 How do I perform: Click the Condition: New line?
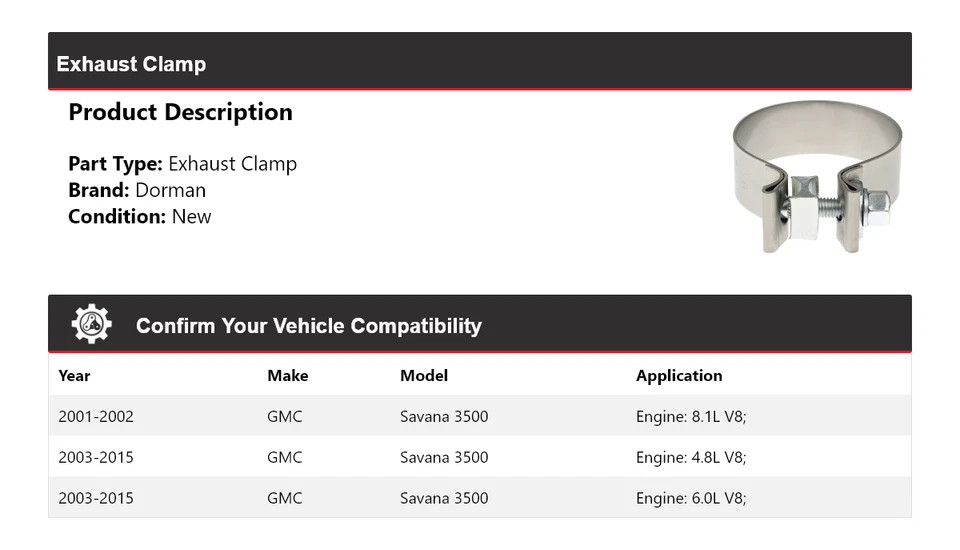[x=140, y=216]
